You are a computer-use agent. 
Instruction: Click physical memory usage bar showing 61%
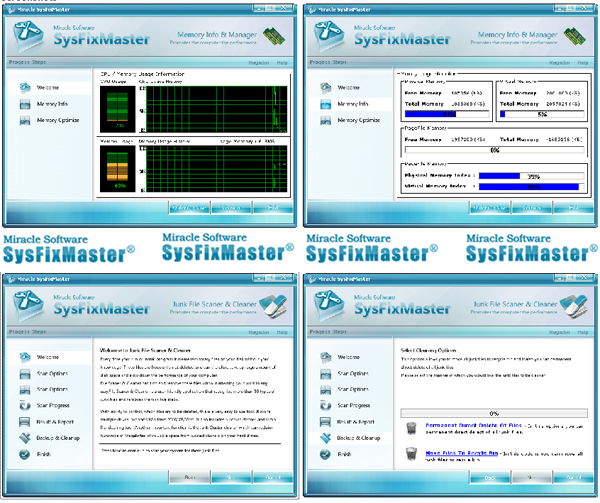click(x=447, y=114)
